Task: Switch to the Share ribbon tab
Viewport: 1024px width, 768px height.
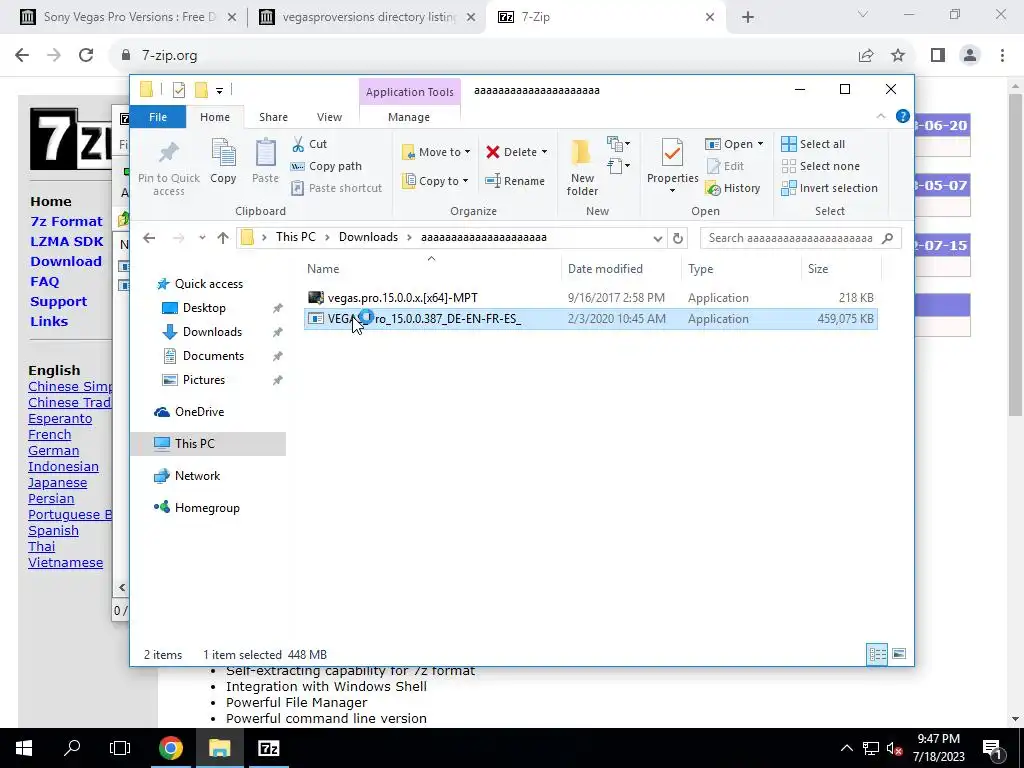Action: point(273,117)
